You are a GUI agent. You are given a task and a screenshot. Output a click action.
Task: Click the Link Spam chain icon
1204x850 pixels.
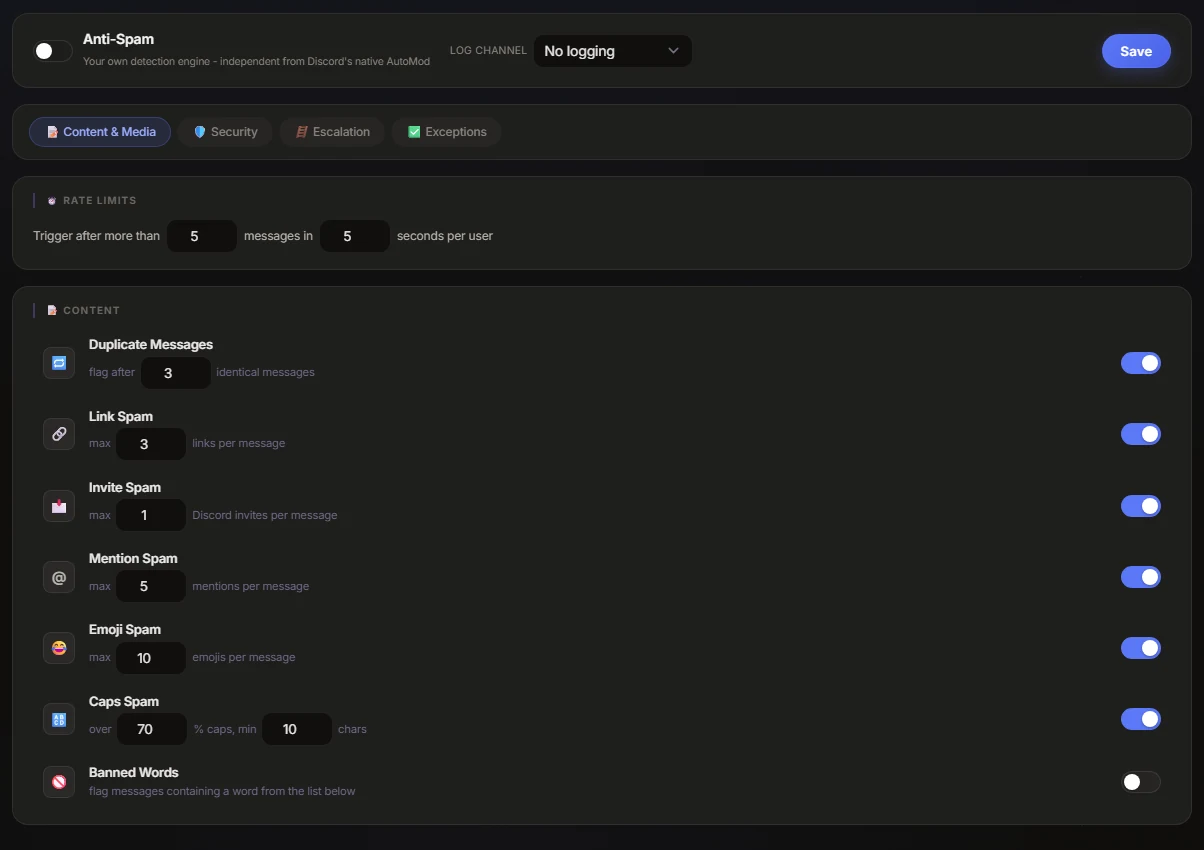[59, 434]
